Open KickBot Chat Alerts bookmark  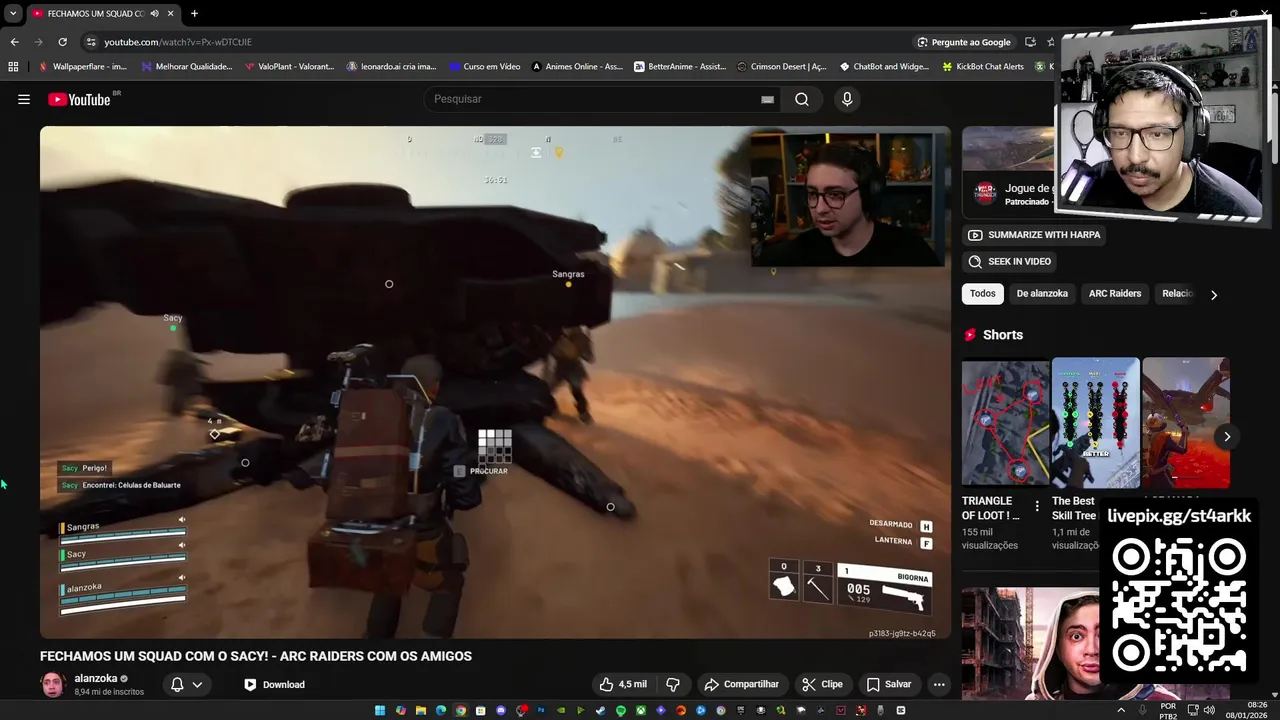(x=983, y=67)
